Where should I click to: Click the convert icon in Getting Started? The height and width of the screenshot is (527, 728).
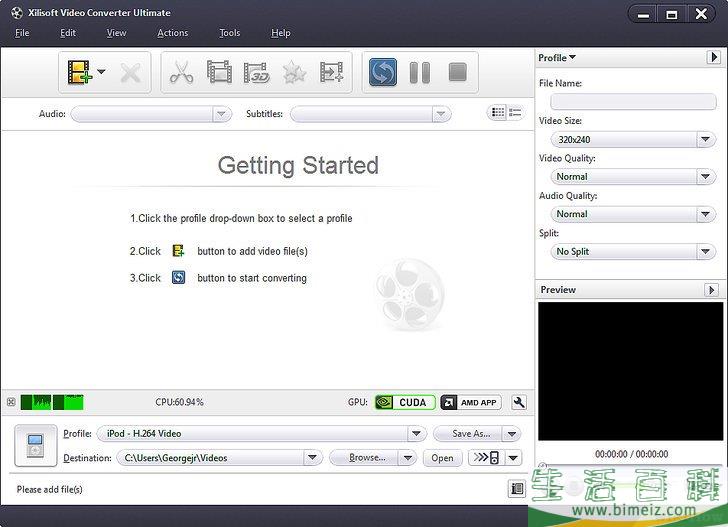pyautogui.click(x=178, y=278)
